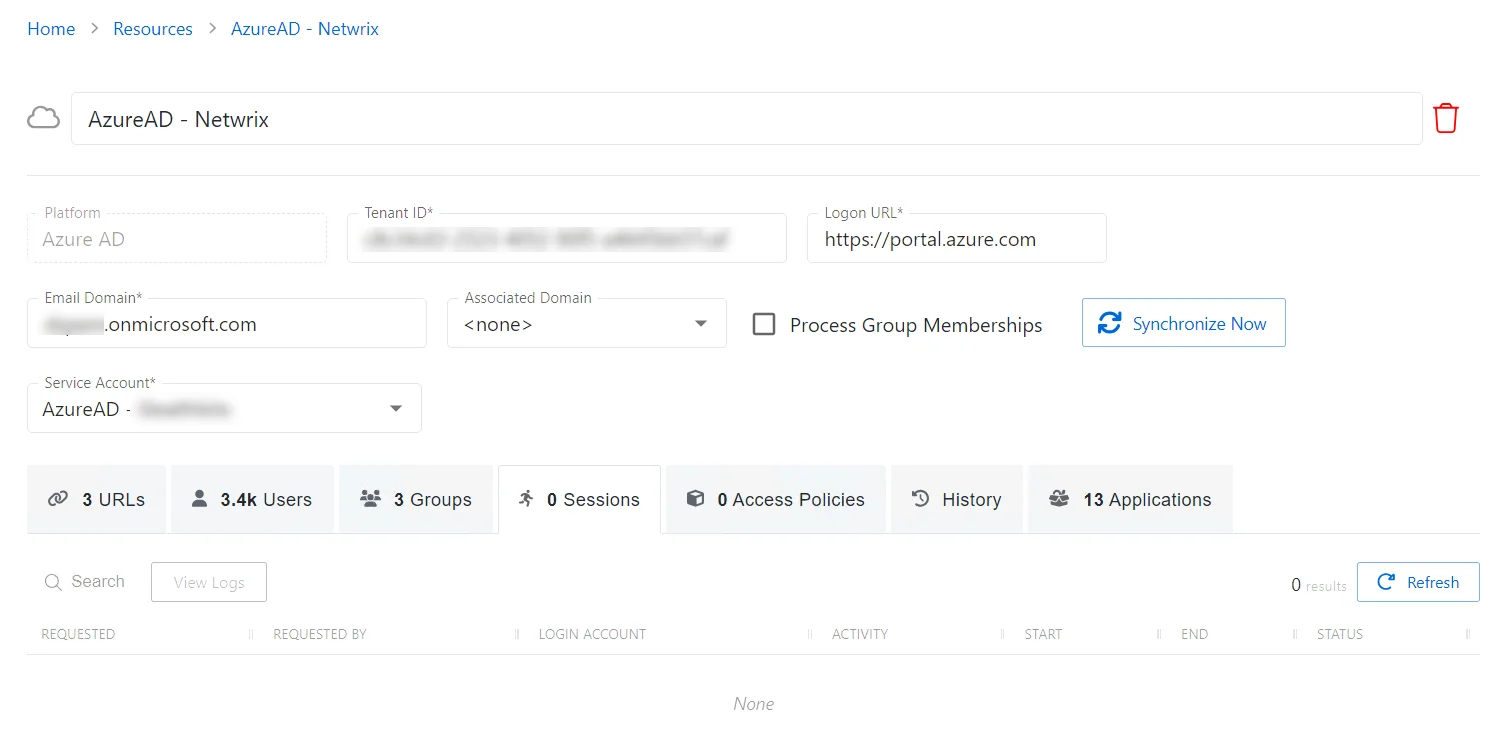Sort by STATUS column header
The image size is (1509, 744).
coord(1340,634)
